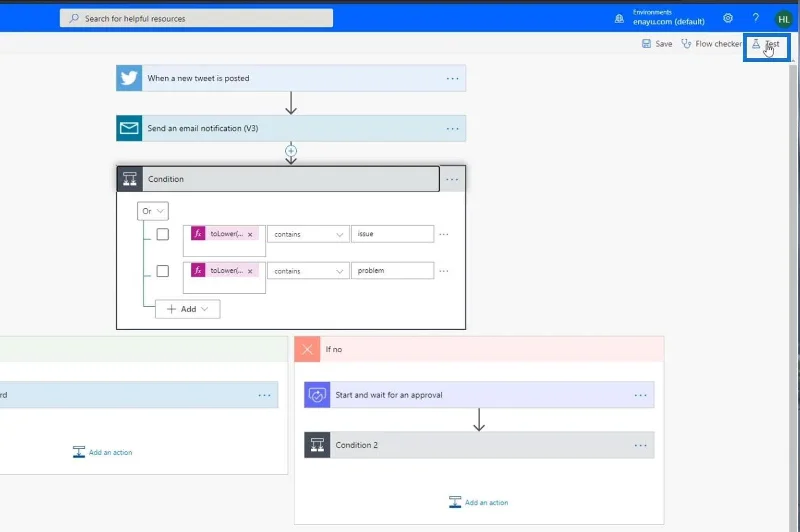Click the Twitter bird trigger icon

click(129, 78)
